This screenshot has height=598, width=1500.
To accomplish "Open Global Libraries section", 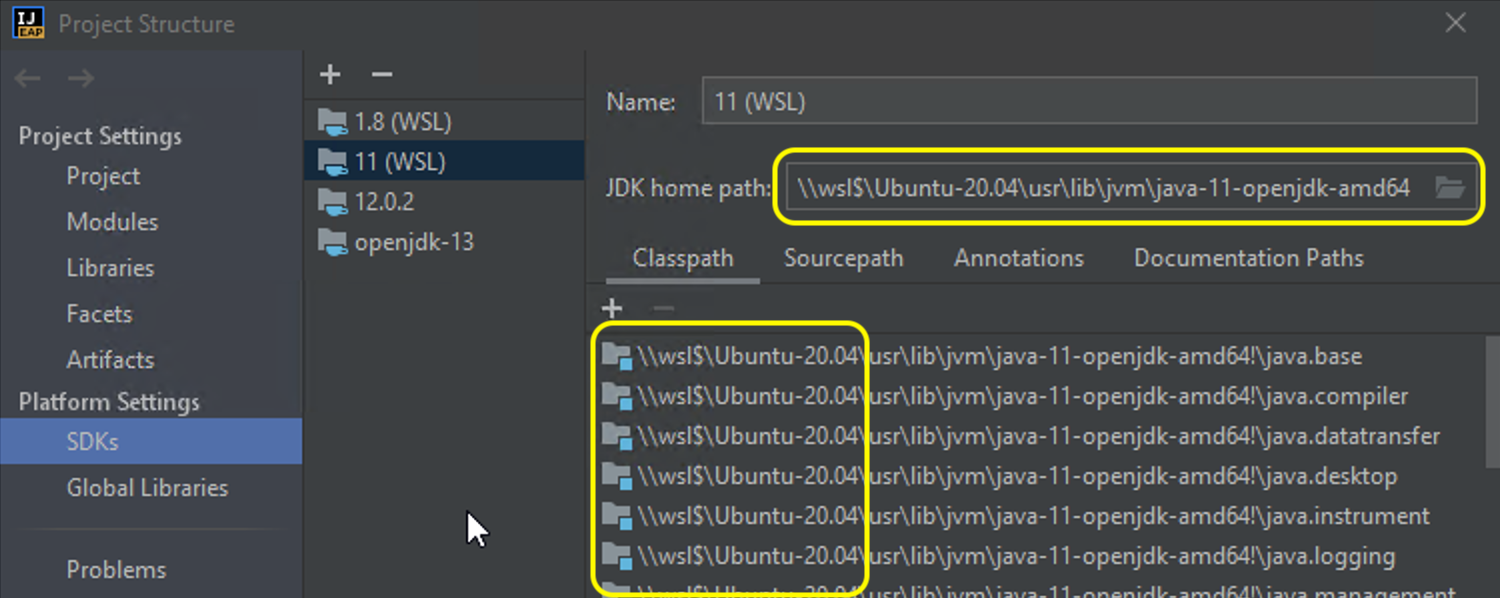I will pyautogui.click(x=147, y=488).
